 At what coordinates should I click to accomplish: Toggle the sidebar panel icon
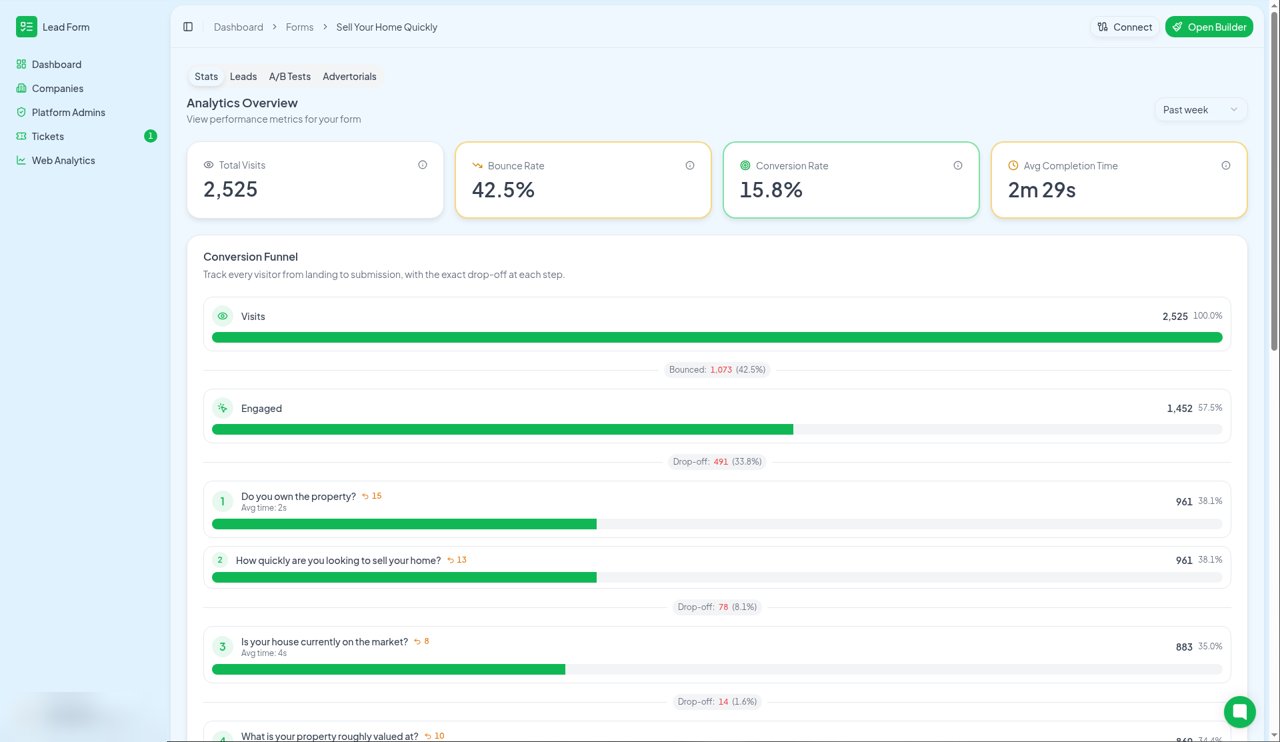[188, 27]
